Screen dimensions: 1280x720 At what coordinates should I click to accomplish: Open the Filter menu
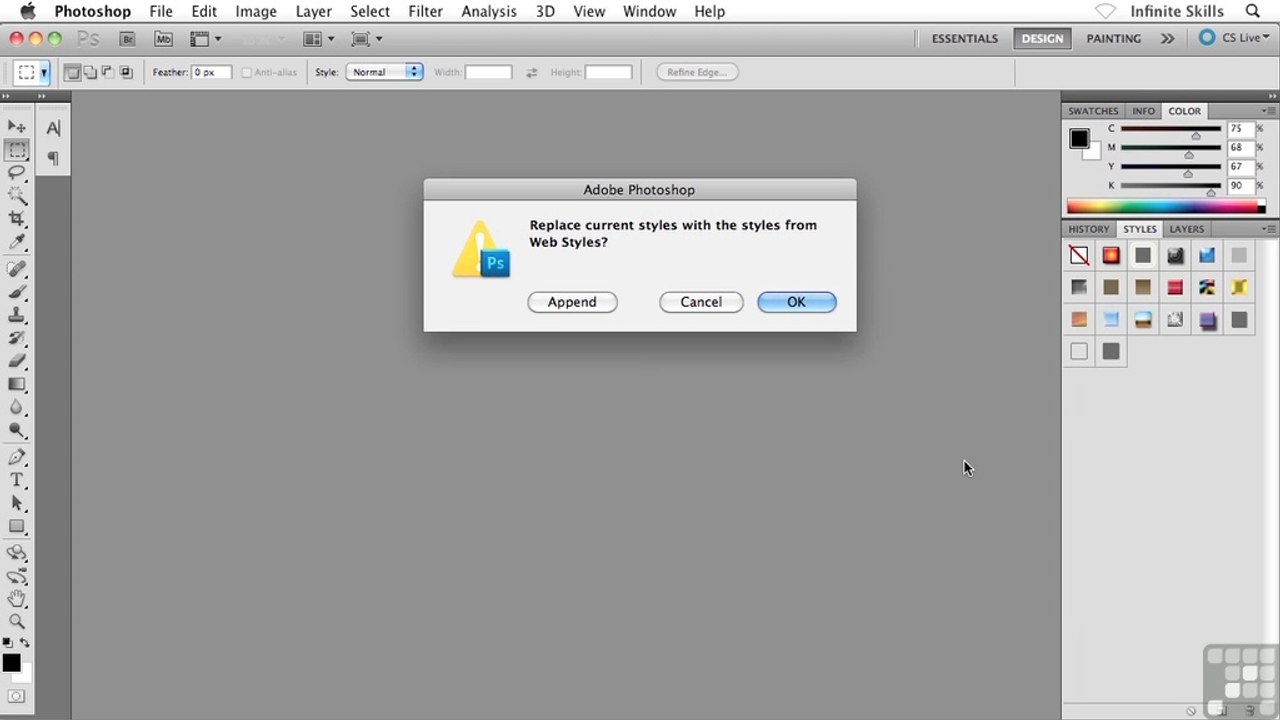[425, 11]
